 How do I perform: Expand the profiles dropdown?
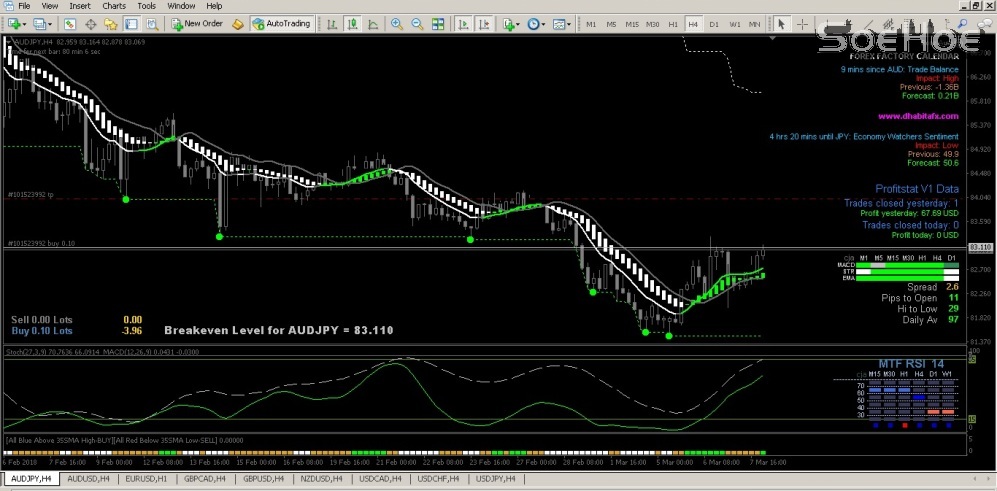click(x=40, y=23)
